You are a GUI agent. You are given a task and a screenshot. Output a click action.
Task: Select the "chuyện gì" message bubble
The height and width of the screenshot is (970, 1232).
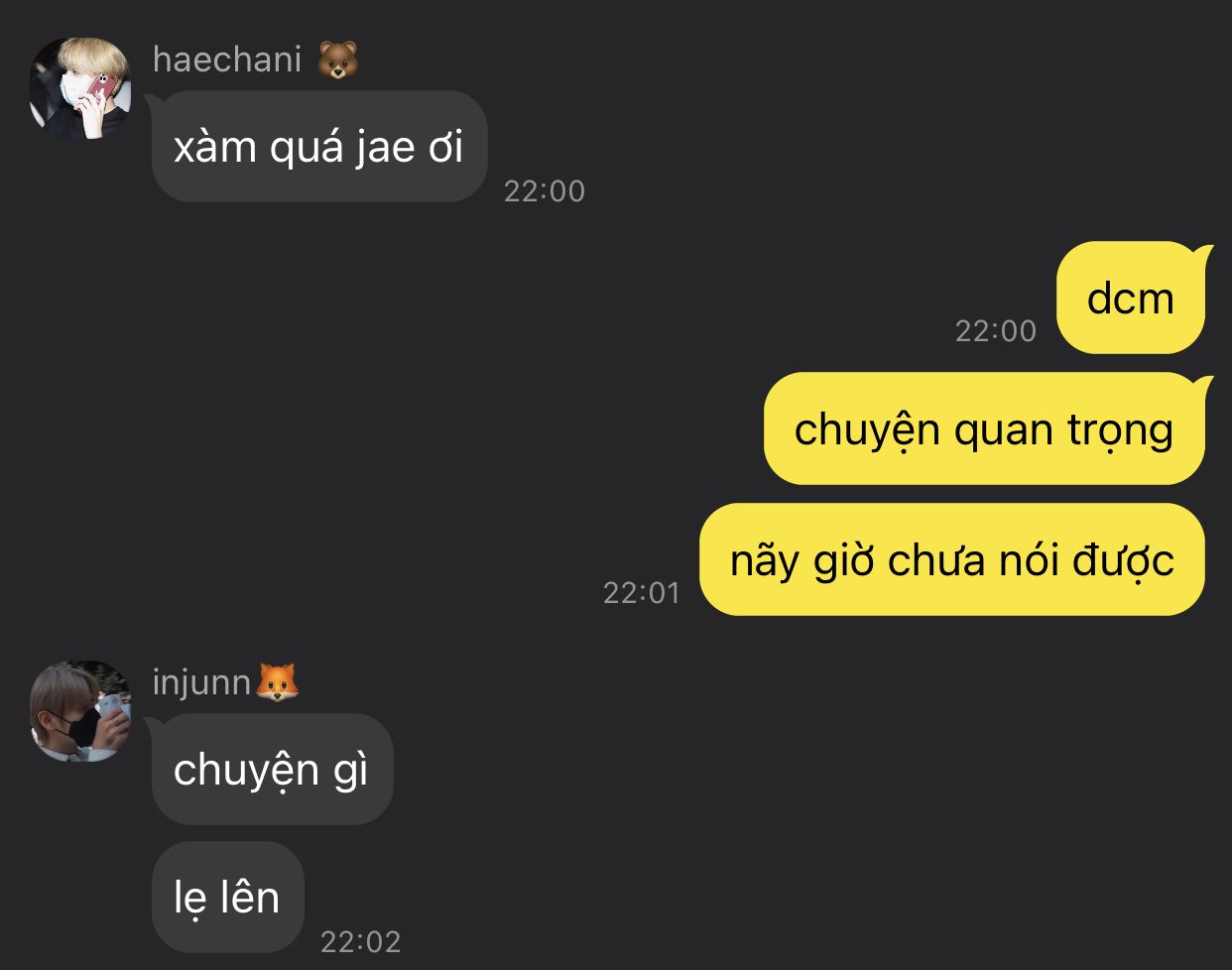pyautogui.click(x=272, y=770)
